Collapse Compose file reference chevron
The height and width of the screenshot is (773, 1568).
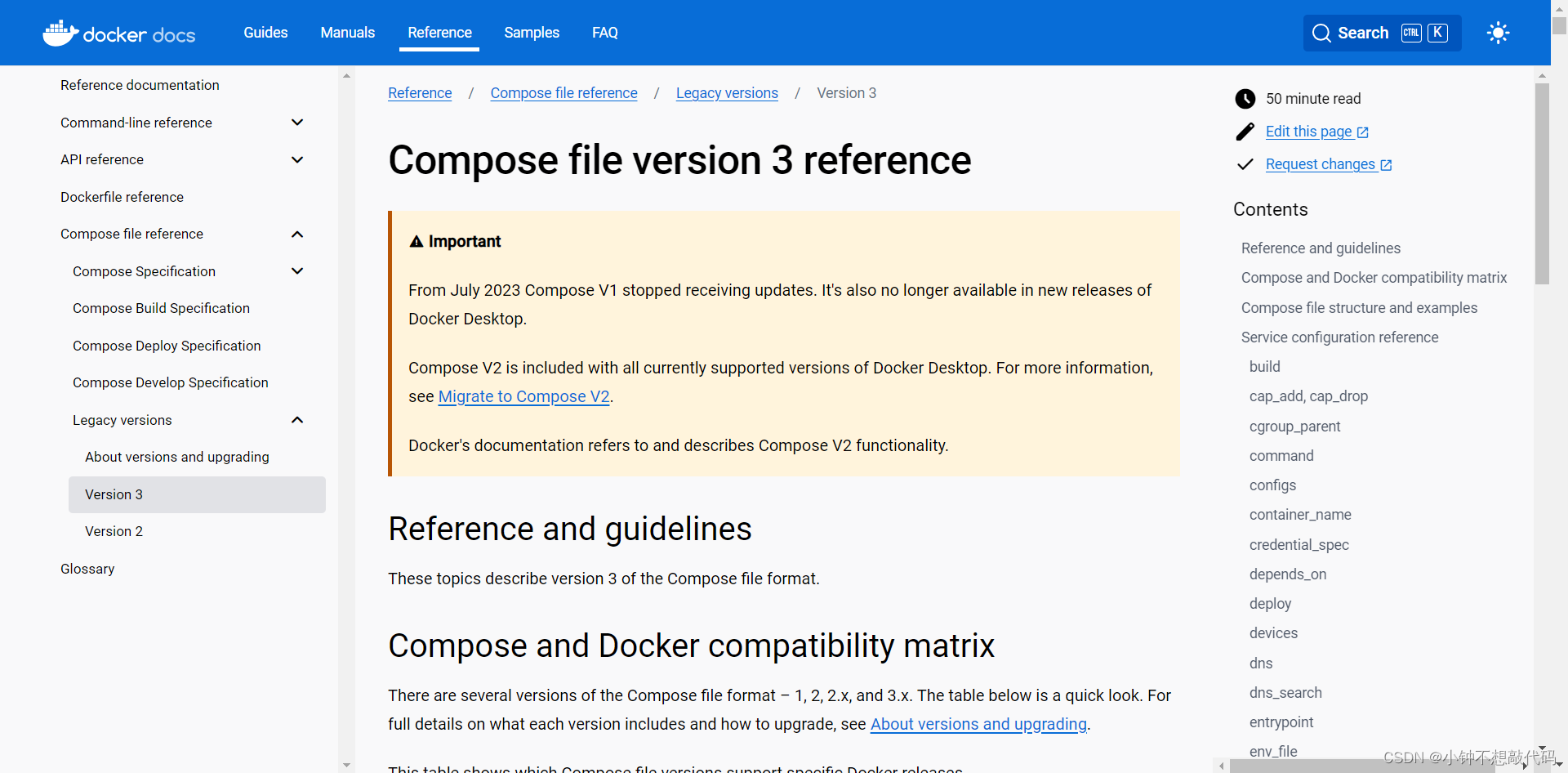(297, 234)
